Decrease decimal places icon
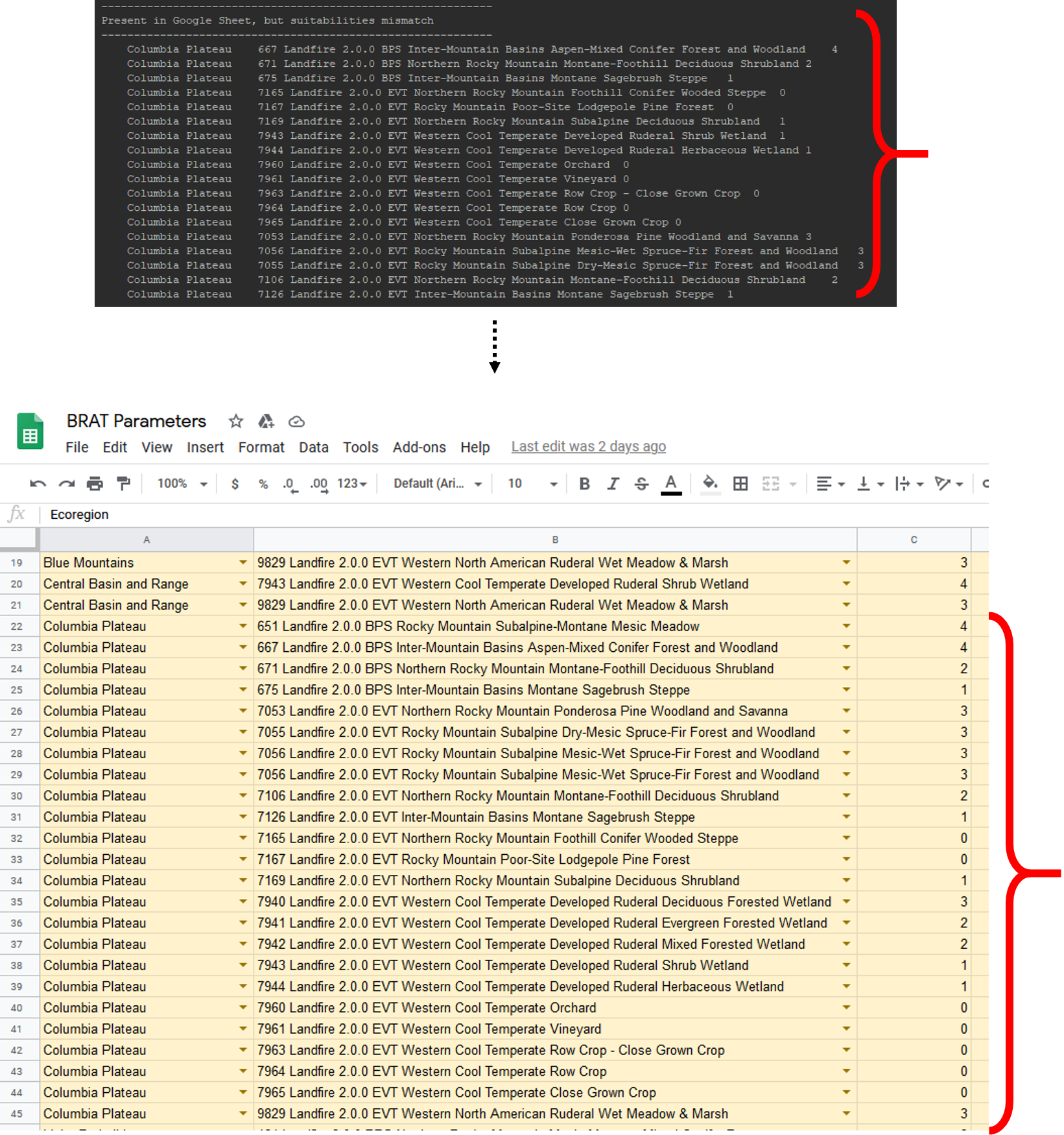The image size is (1064, 1135). [290, 484]
